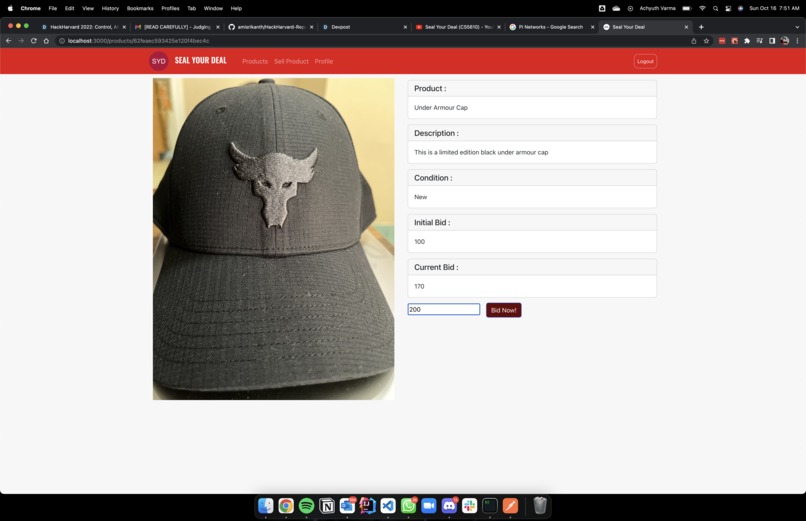Go to Chrome home page

coord(46,41)
